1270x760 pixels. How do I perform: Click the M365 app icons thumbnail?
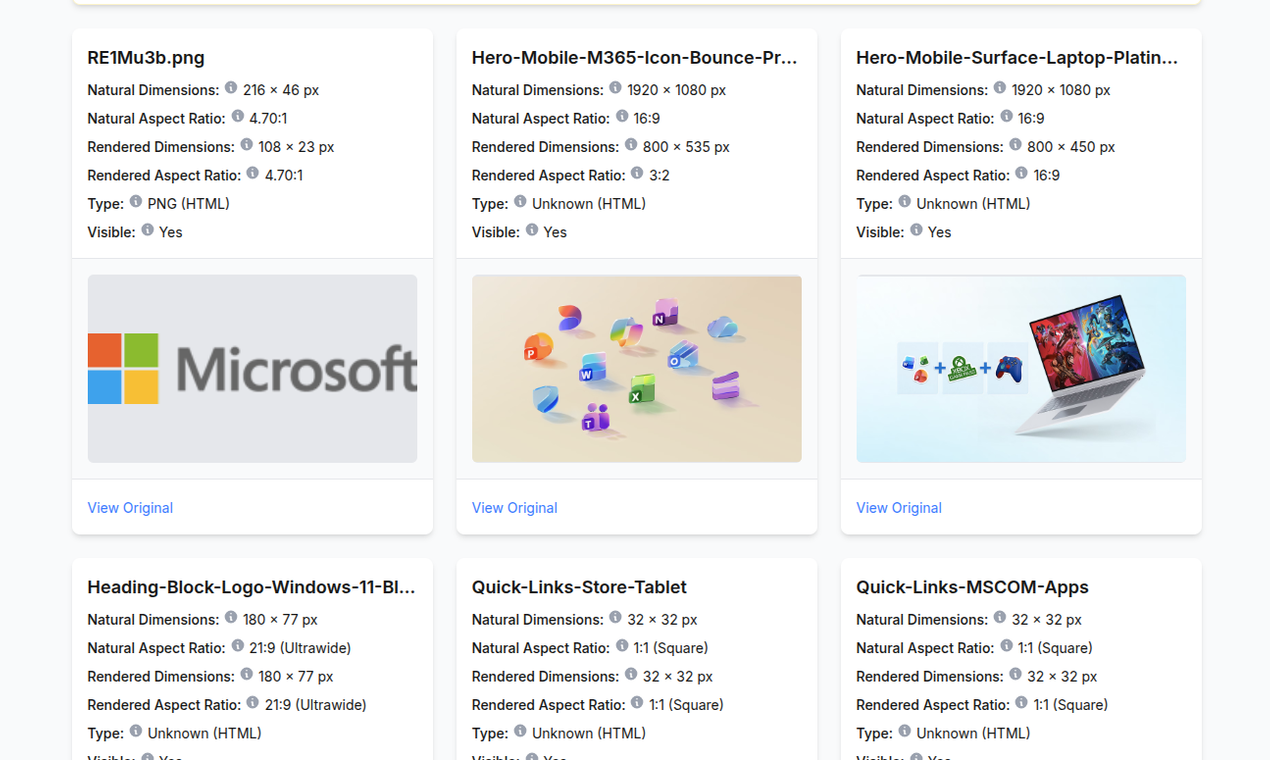tap(637, 369)
